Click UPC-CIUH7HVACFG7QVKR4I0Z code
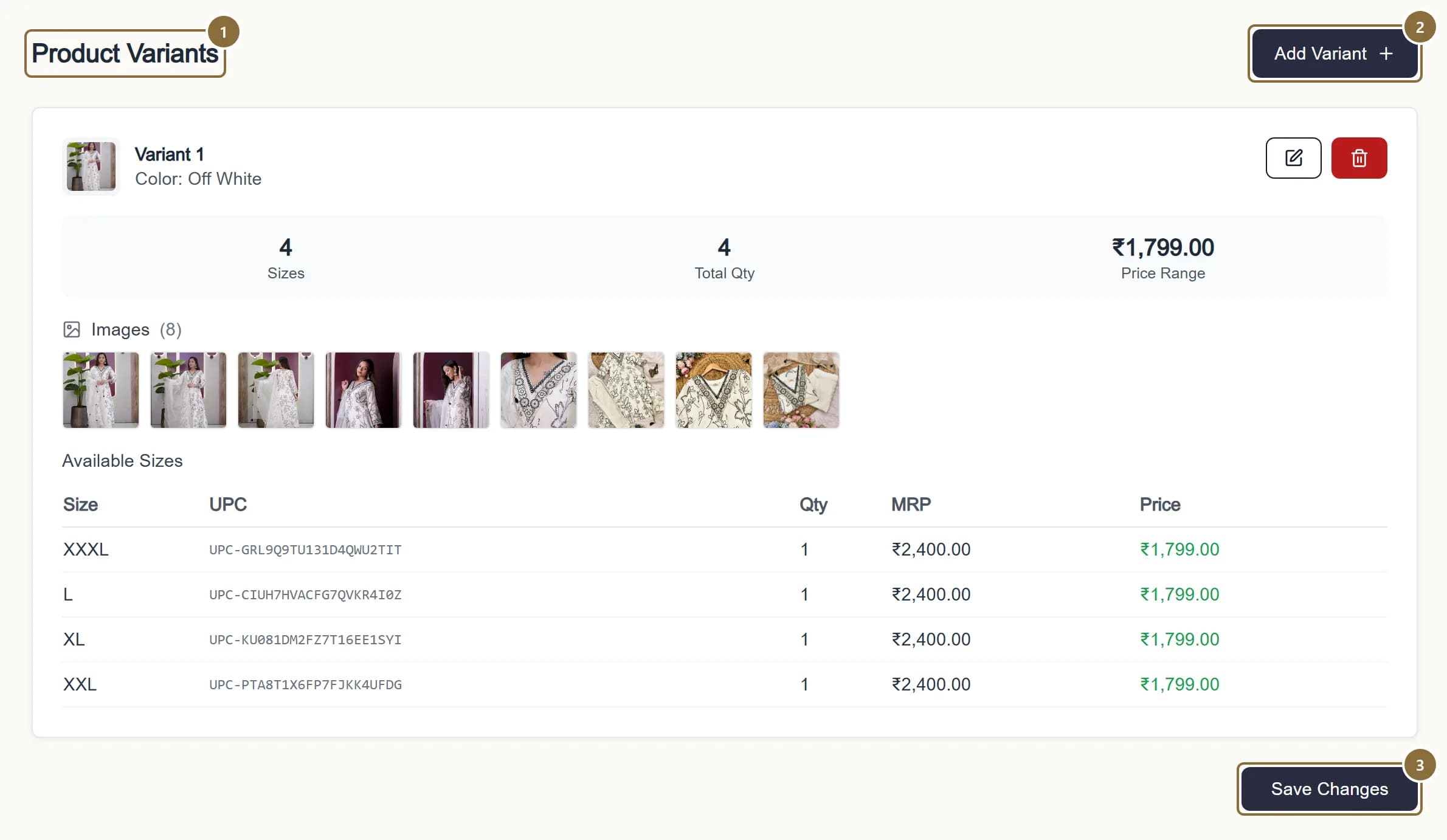Image resolution: width=1447 pixels, height=840 pixels. [305, 595]
